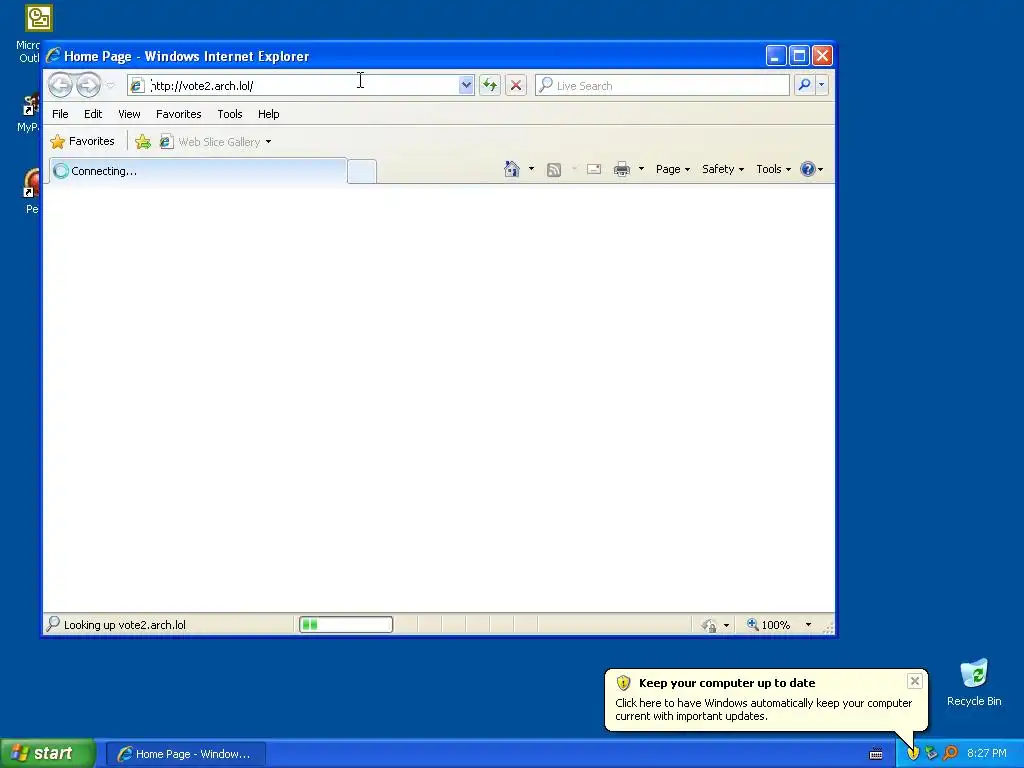This screenshot has height=768, width=1024.
Task: Select the Recycle Bin desktop icon
Action: (974, 682)
